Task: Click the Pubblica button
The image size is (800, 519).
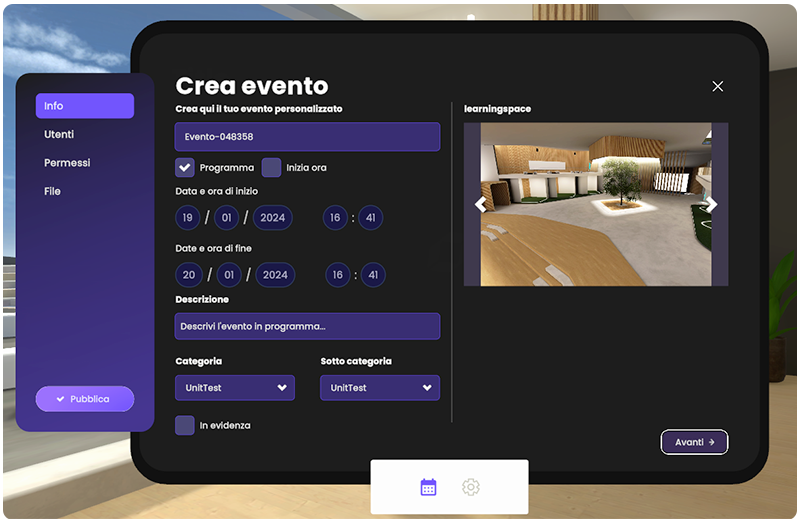Action: (x=85, y=399)
